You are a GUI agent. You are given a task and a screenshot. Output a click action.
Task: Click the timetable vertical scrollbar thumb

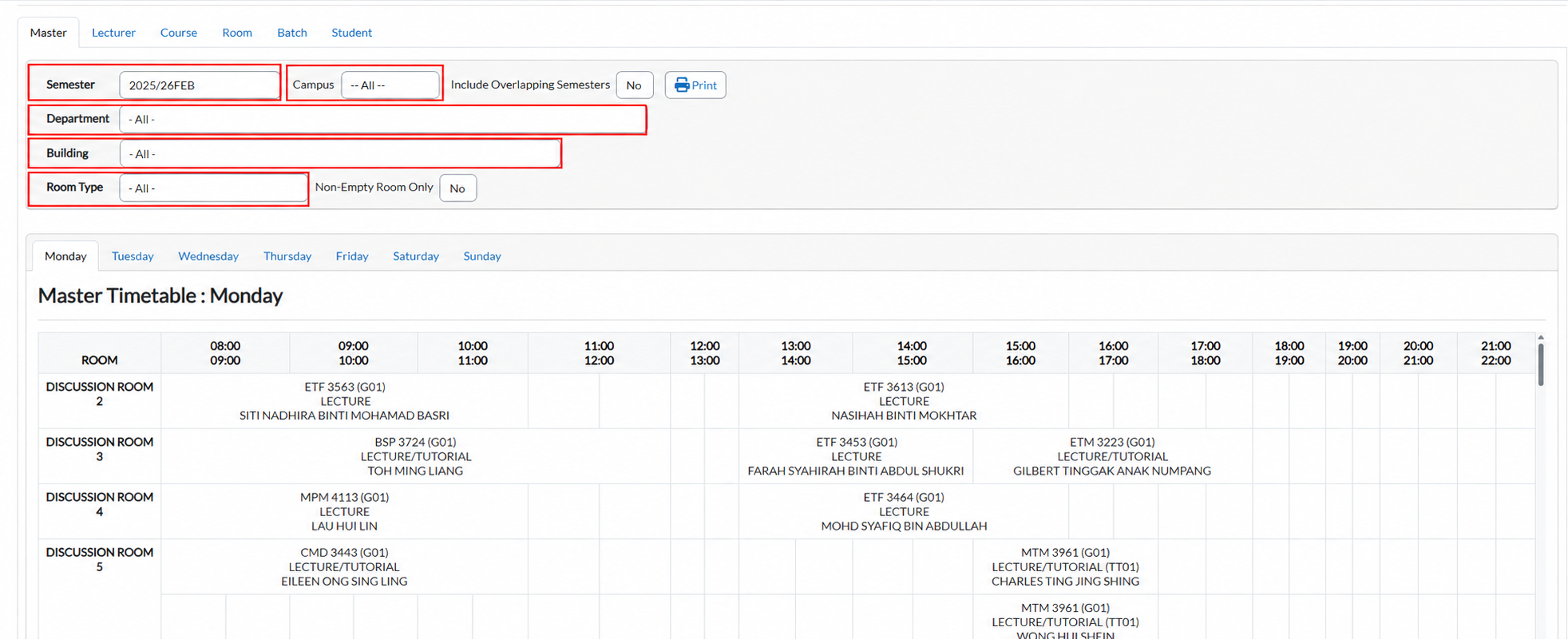(1541, 365)
